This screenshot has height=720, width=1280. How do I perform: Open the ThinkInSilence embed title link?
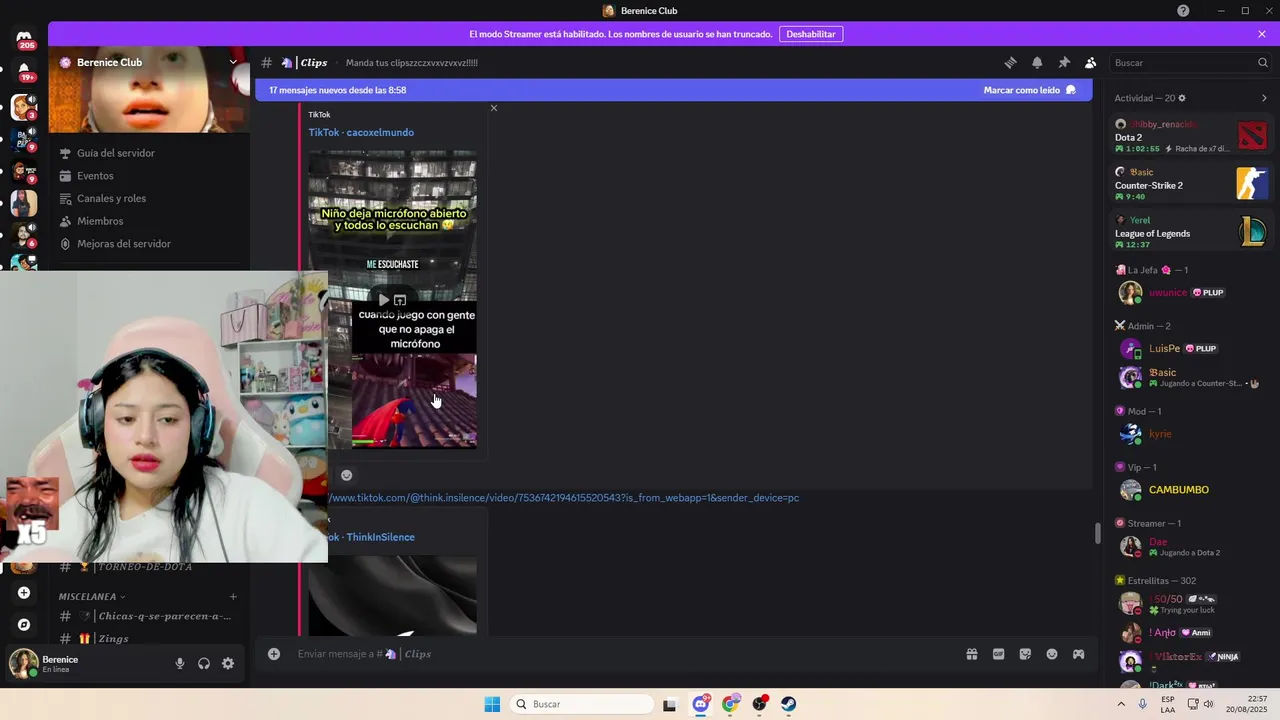click(x=371, y=537)
